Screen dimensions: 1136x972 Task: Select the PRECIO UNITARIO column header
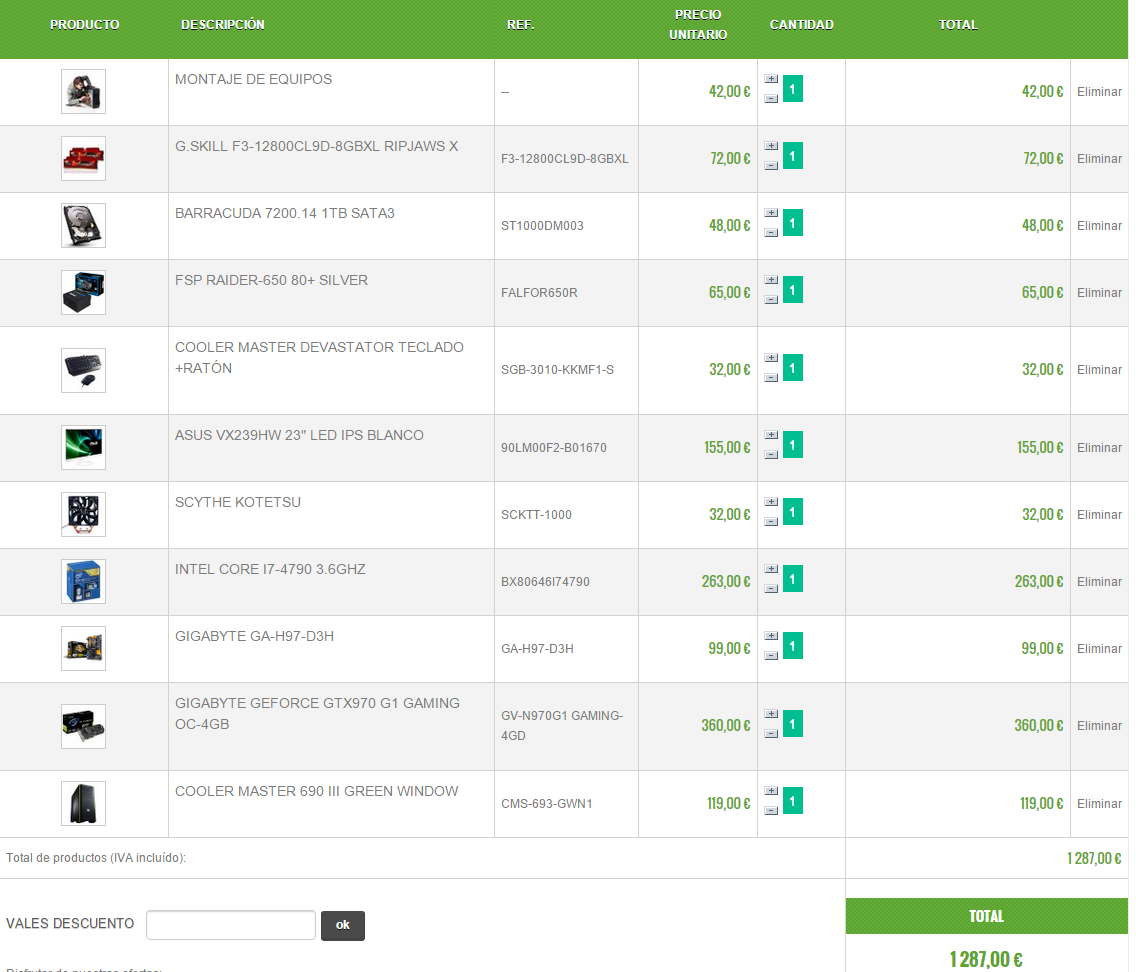[698, 25]
